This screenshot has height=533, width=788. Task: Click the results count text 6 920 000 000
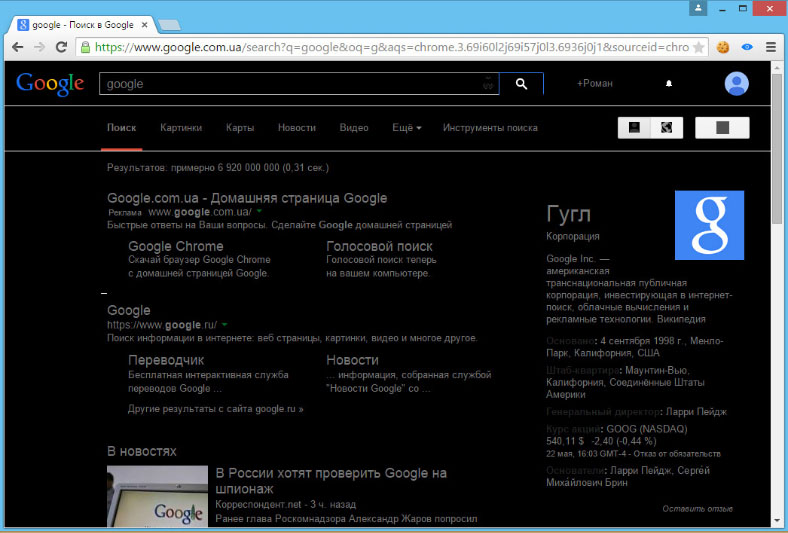tap(248, 167)
